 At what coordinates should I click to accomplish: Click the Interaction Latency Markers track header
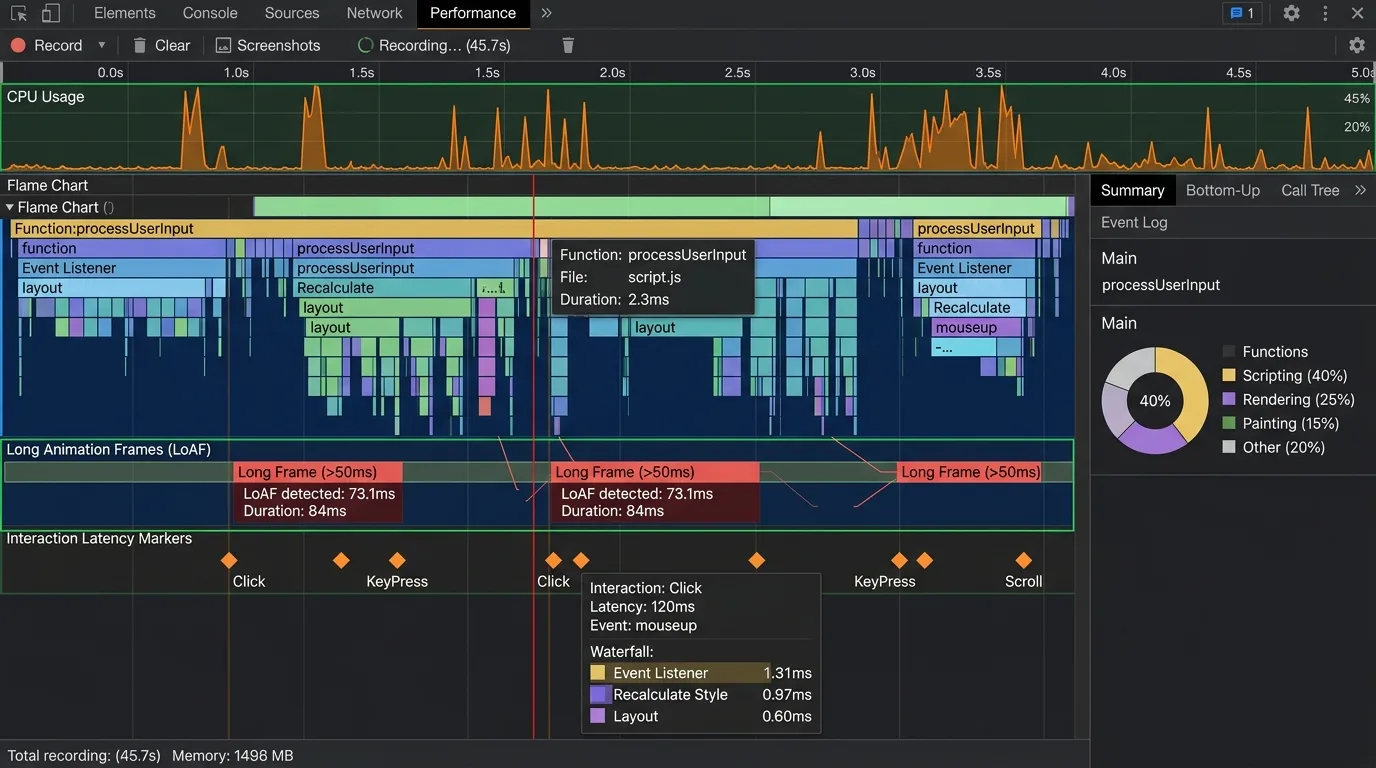[99, 538]
